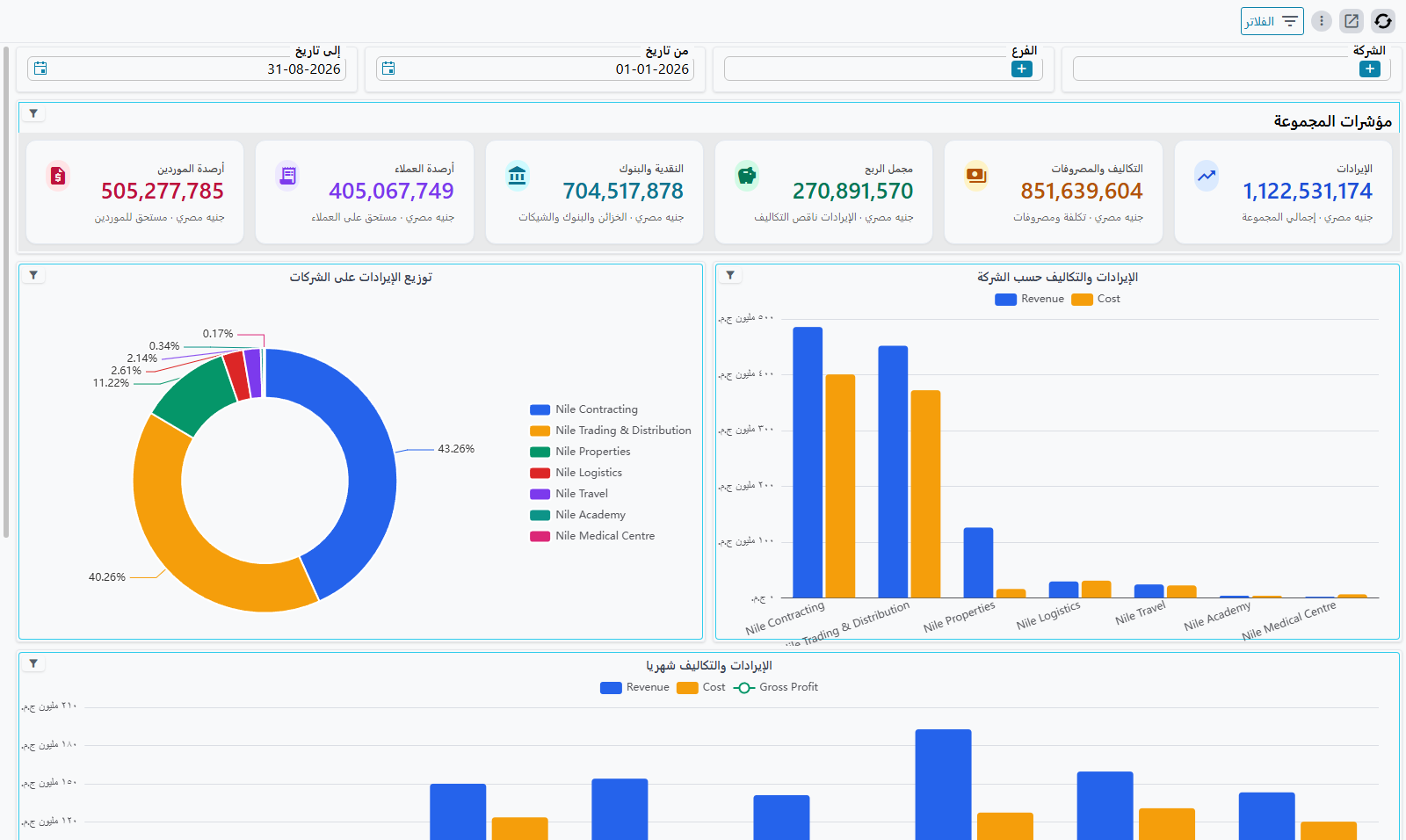Screen dimensions: 1406x840
Task: Click the revenue value 1,122,531,174
Action: point(1308,191)
